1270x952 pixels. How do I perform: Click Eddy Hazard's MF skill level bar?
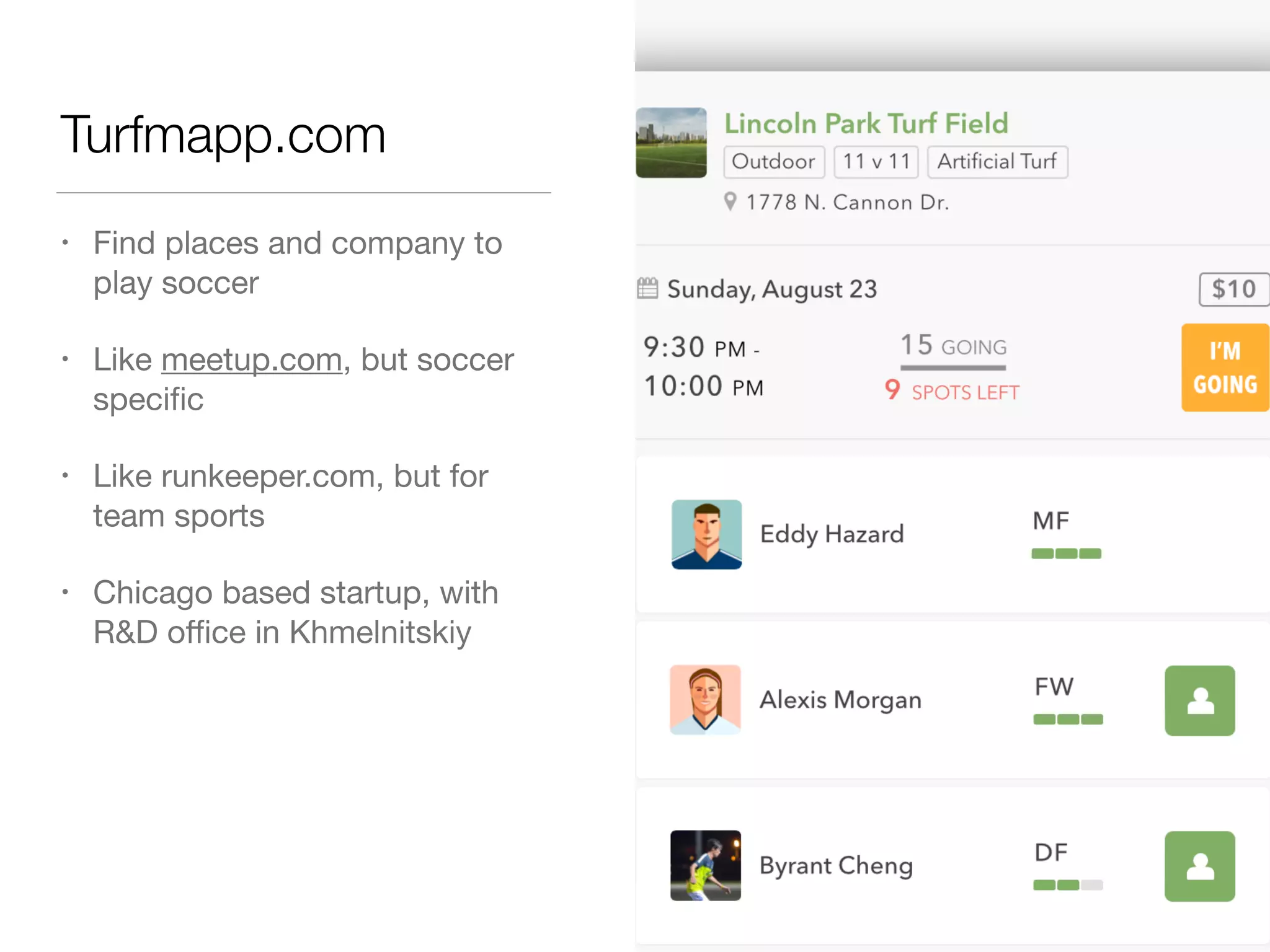click(x=1066, y=553)
